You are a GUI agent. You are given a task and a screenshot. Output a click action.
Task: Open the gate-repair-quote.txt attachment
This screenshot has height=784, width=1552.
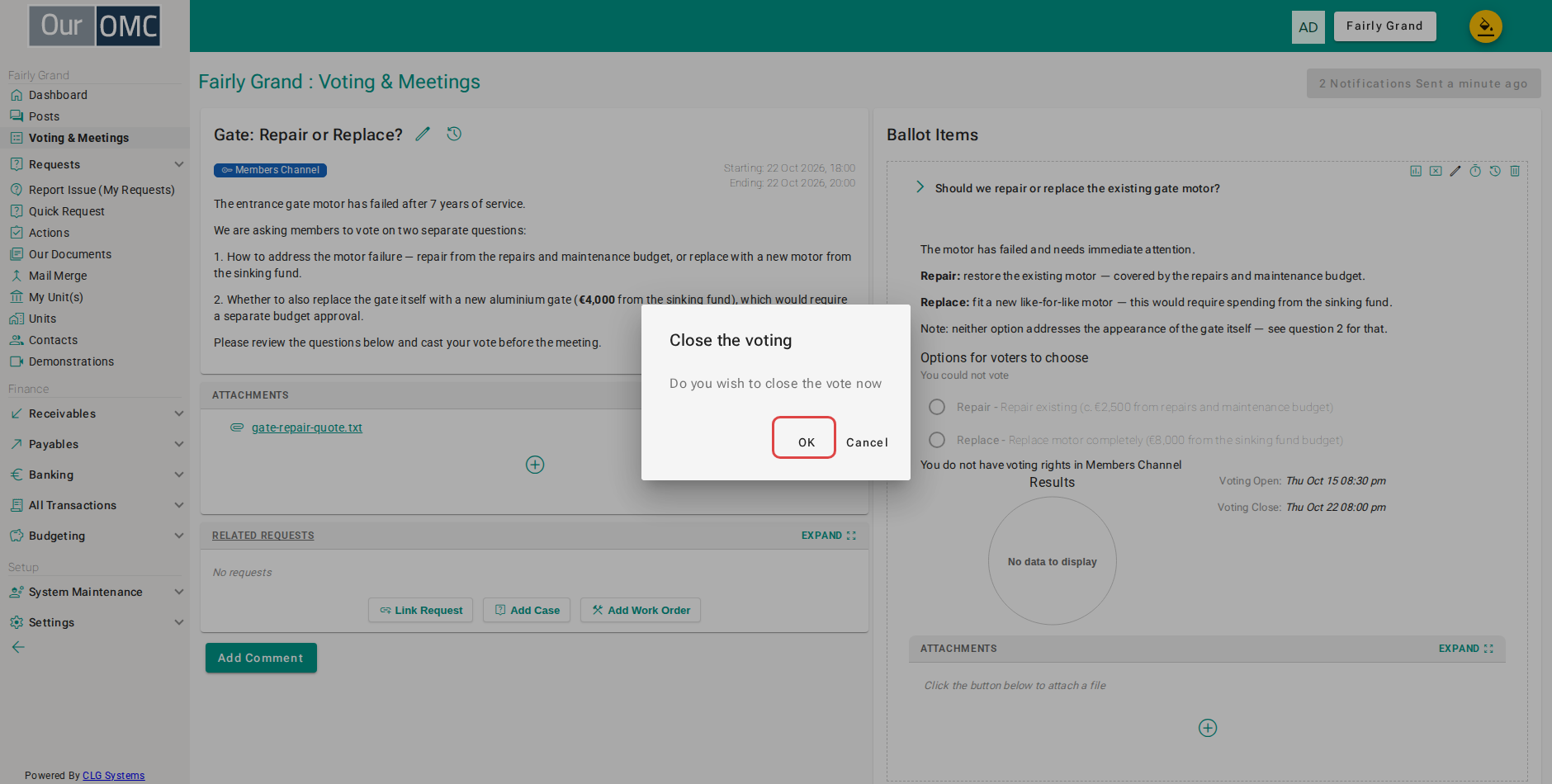point(307,427)
